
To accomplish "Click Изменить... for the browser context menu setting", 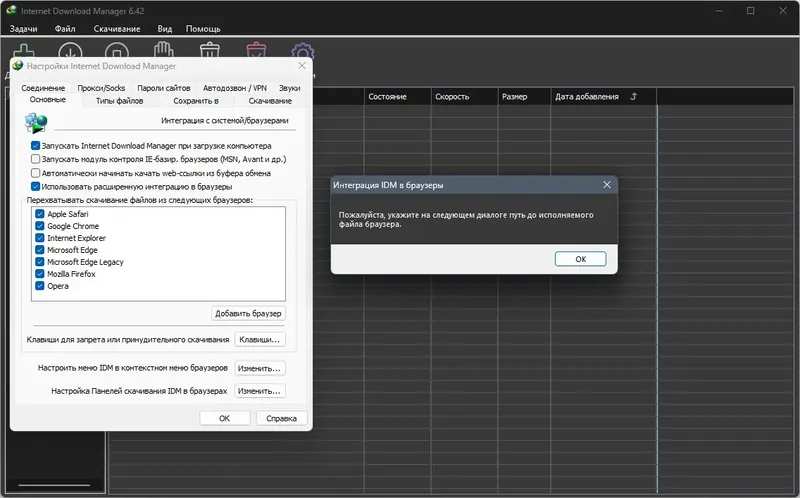I will tap(259, 368).
